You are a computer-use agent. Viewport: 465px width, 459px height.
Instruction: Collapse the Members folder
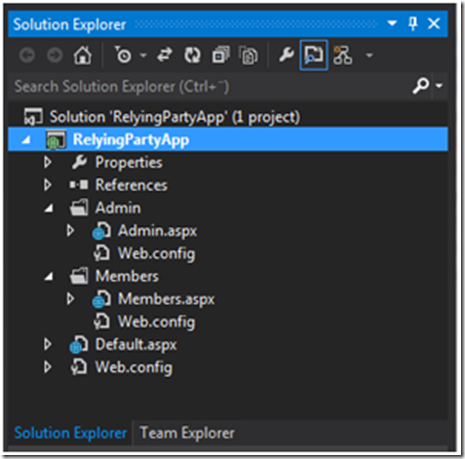49,277
